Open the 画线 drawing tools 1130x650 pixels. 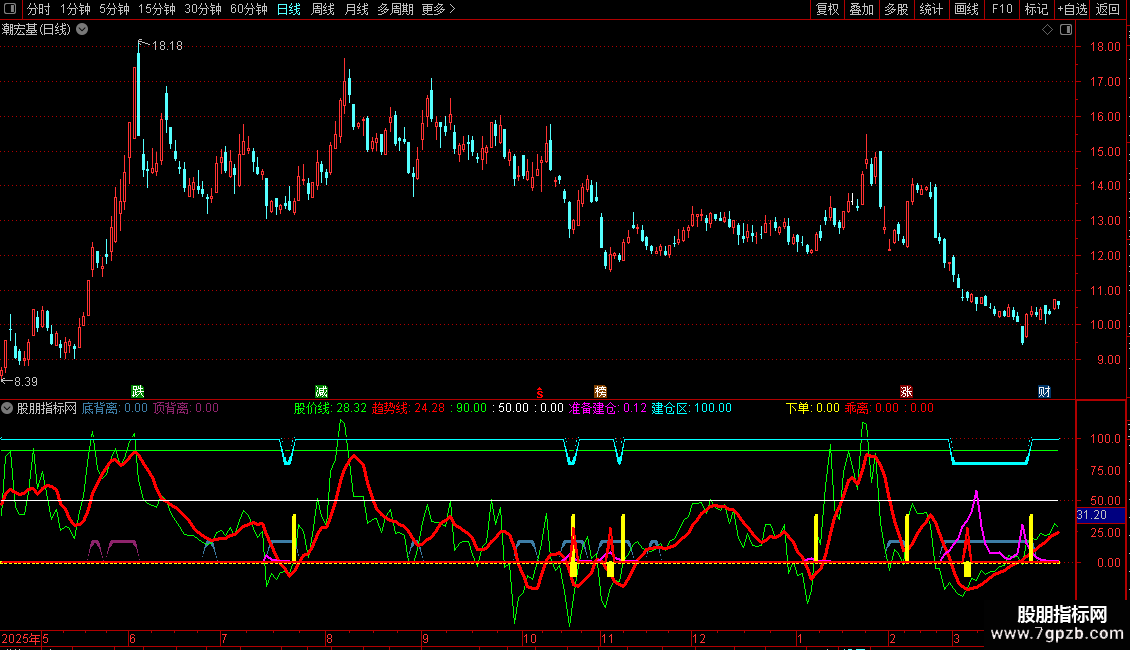pos(966,9)
